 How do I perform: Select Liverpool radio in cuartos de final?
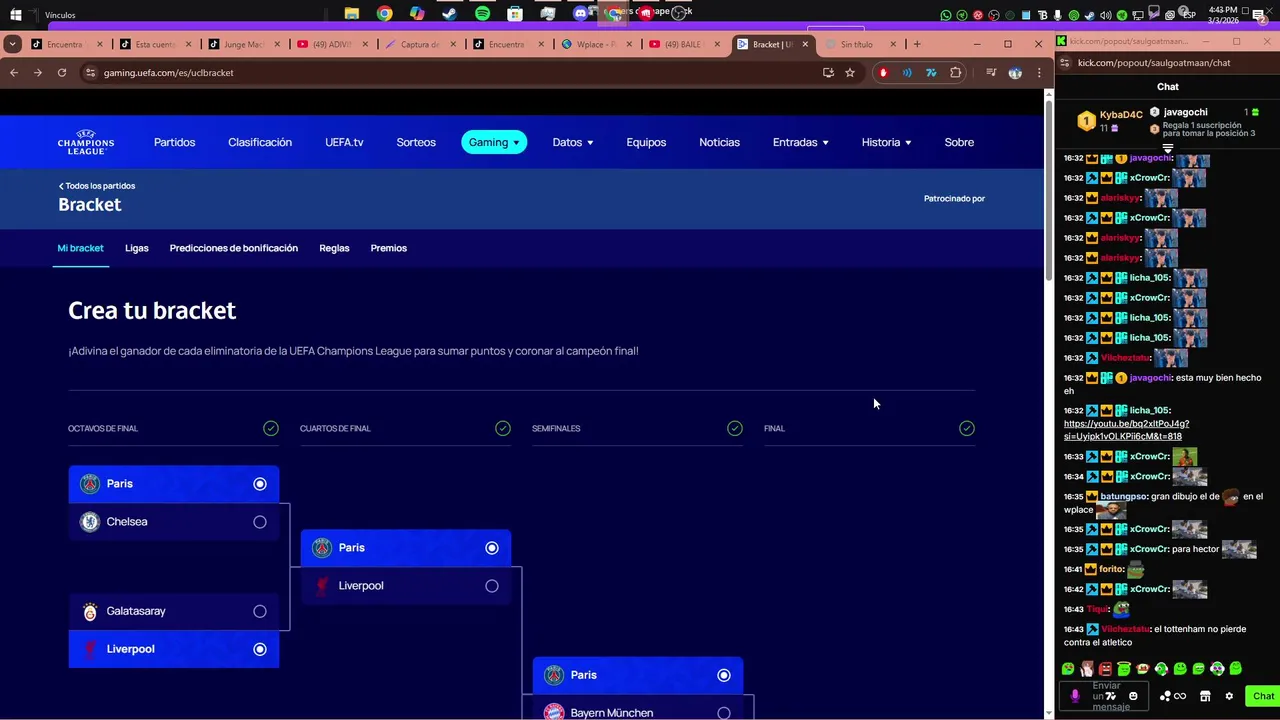[x=492, y=586]
